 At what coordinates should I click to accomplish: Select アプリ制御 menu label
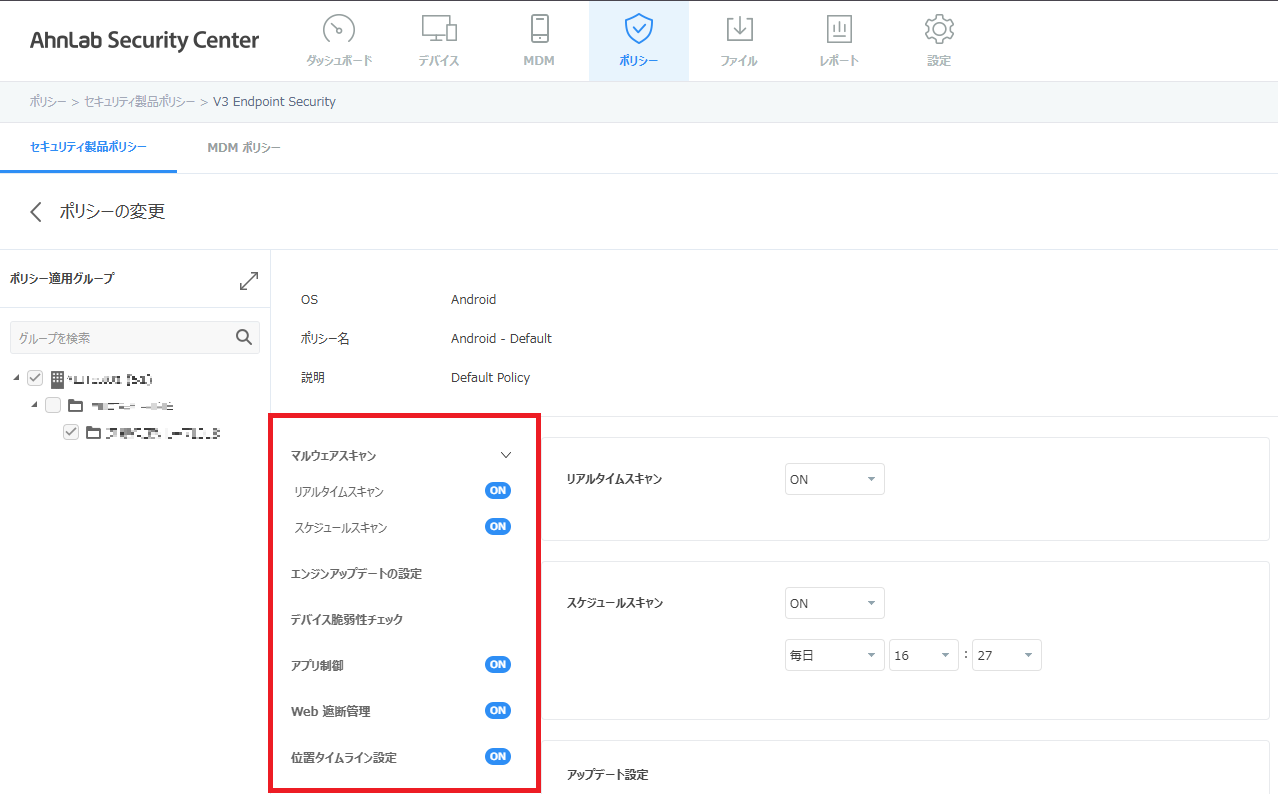point(317,666)
